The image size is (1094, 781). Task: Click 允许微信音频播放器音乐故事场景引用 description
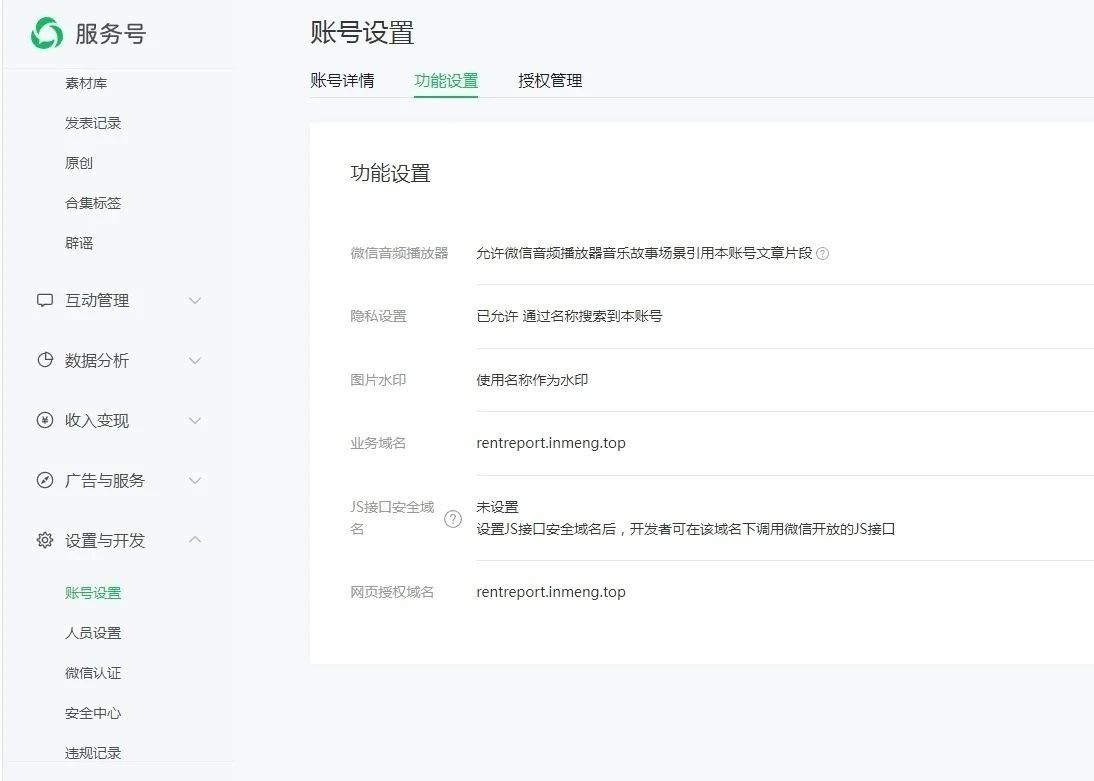point(645,253)
